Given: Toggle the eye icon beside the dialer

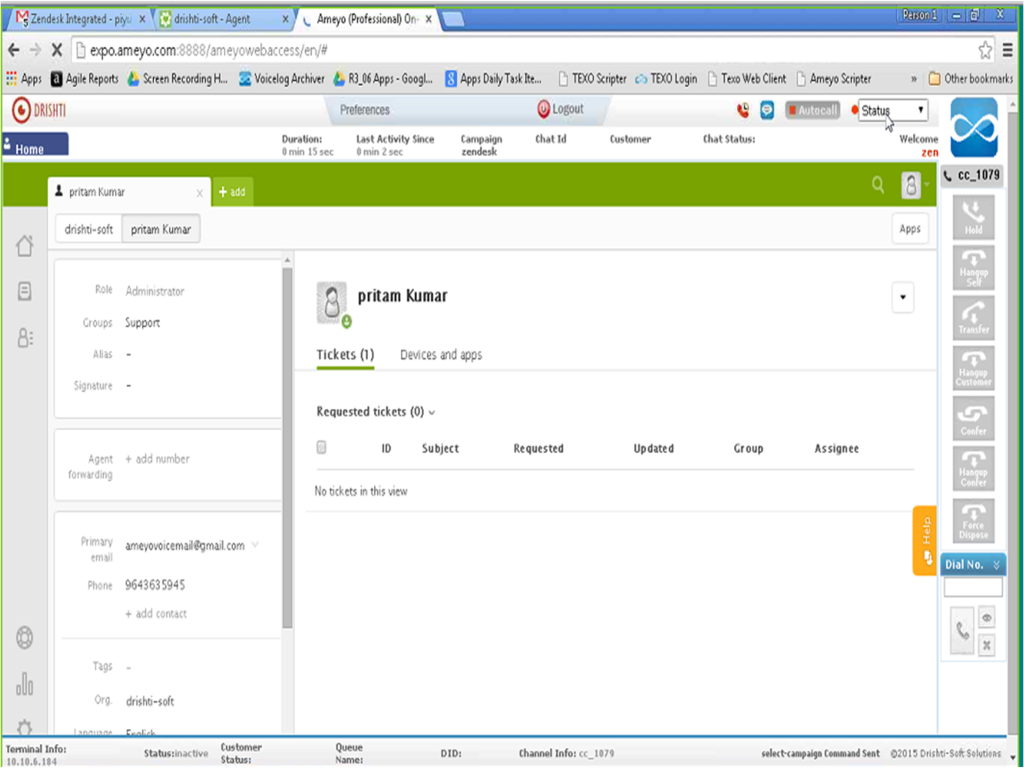Looking at the screenshot, I should tap(987, 619).
